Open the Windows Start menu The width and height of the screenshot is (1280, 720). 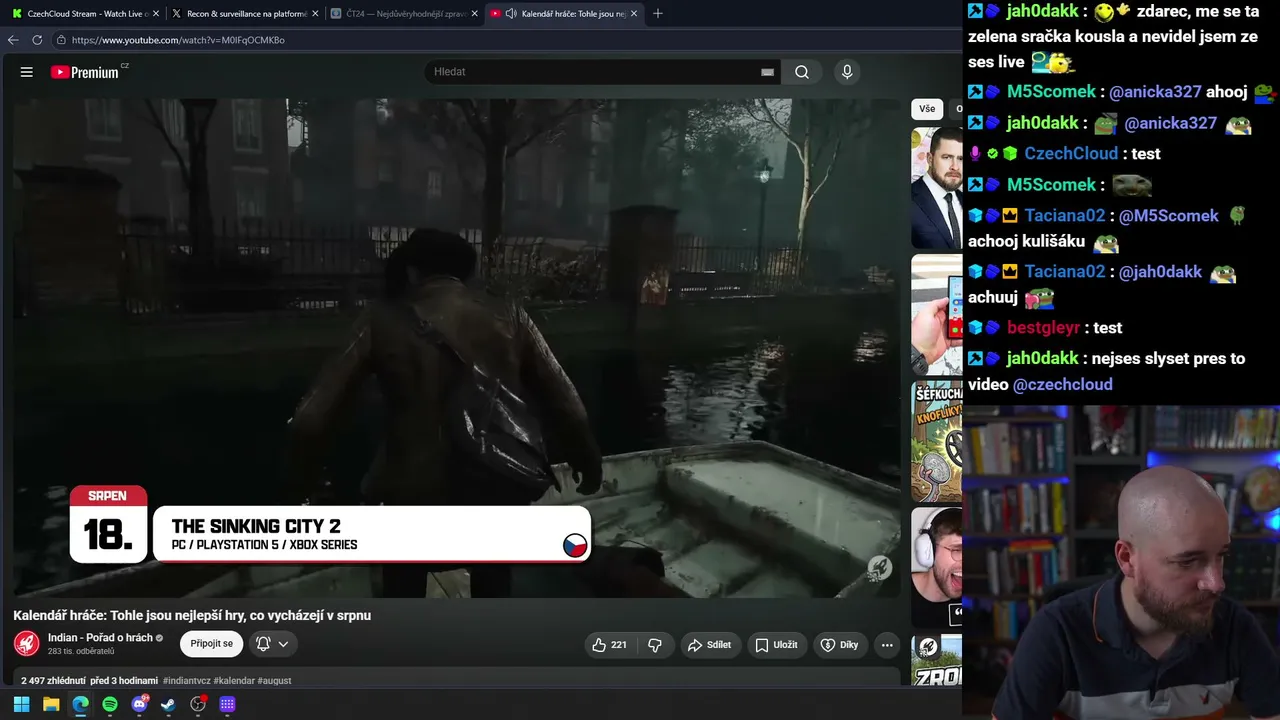(x=21, y=704)
